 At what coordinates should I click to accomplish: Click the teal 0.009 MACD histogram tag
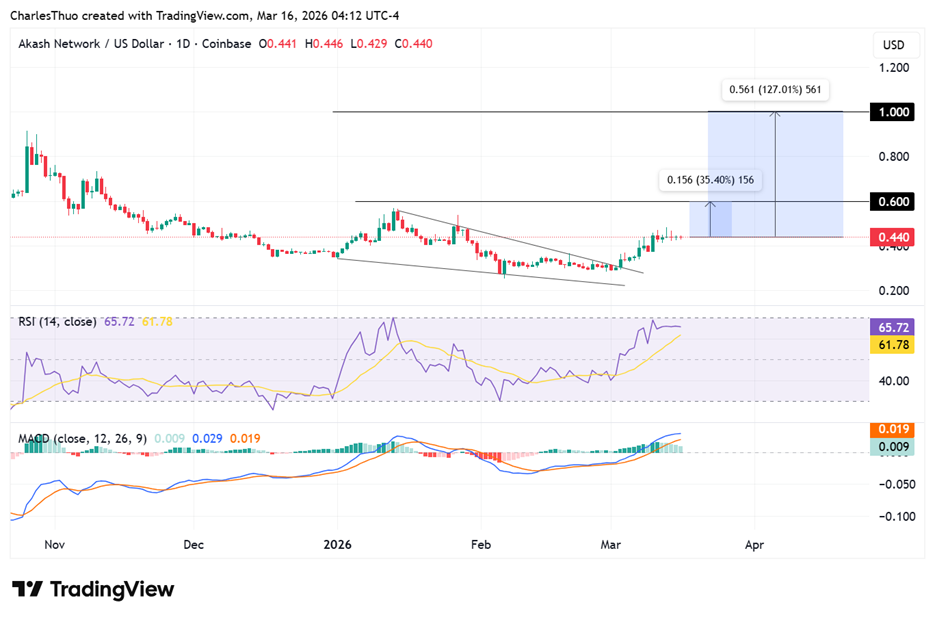coord(893,447)
